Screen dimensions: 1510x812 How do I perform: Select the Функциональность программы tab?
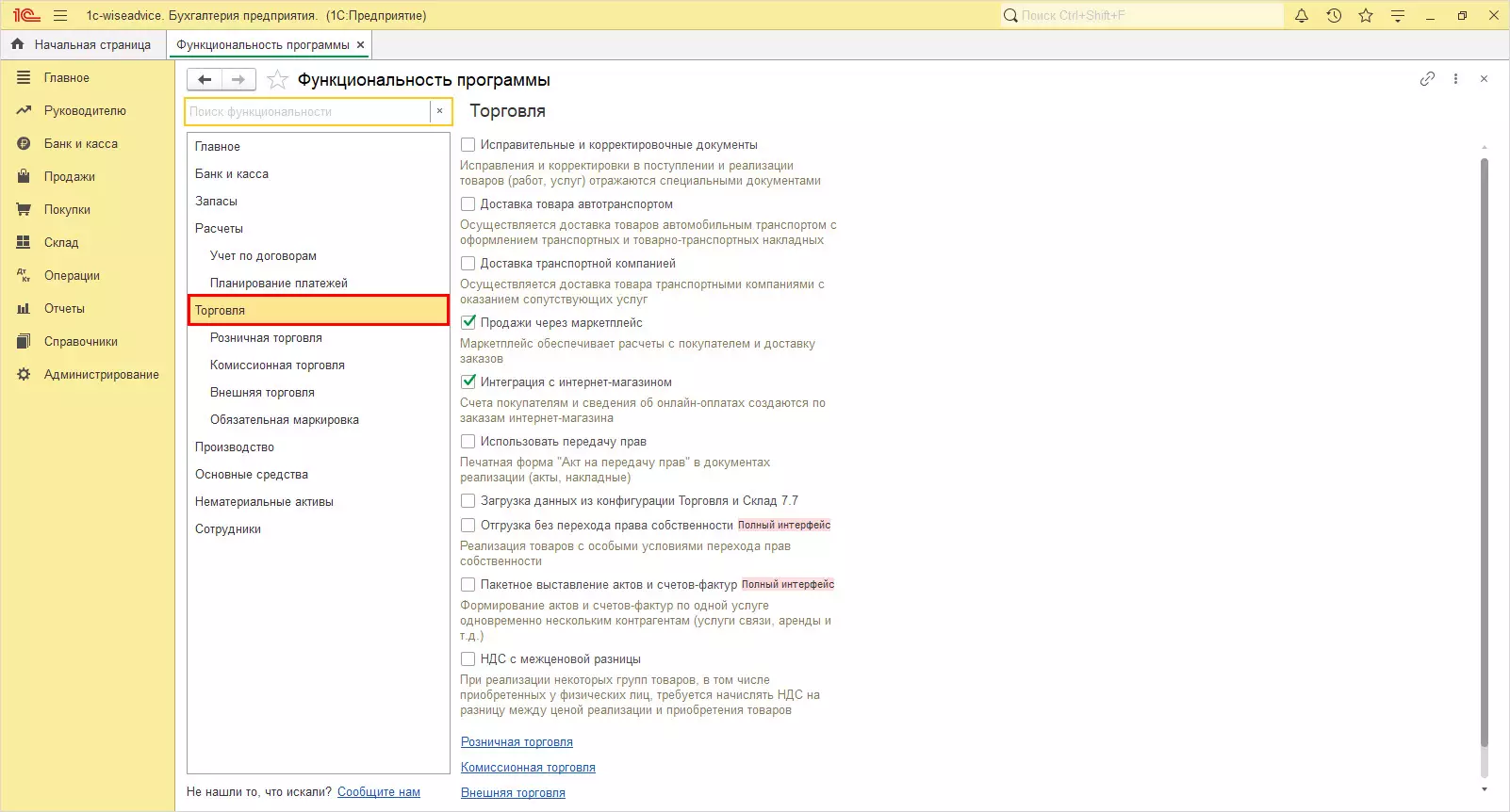(269, 44)
